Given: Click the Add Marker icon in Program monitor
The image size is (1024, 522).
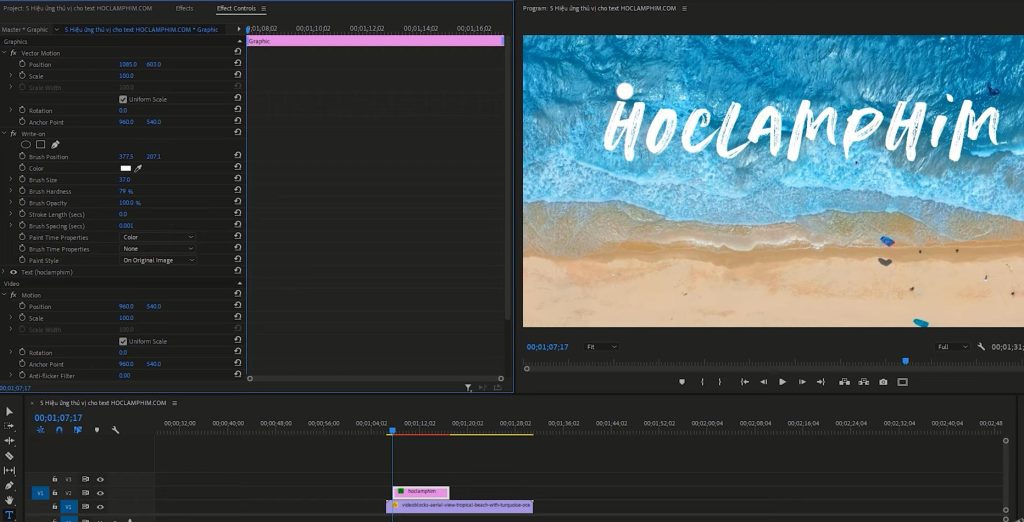Looking at the screenshot, I should 682,382.
